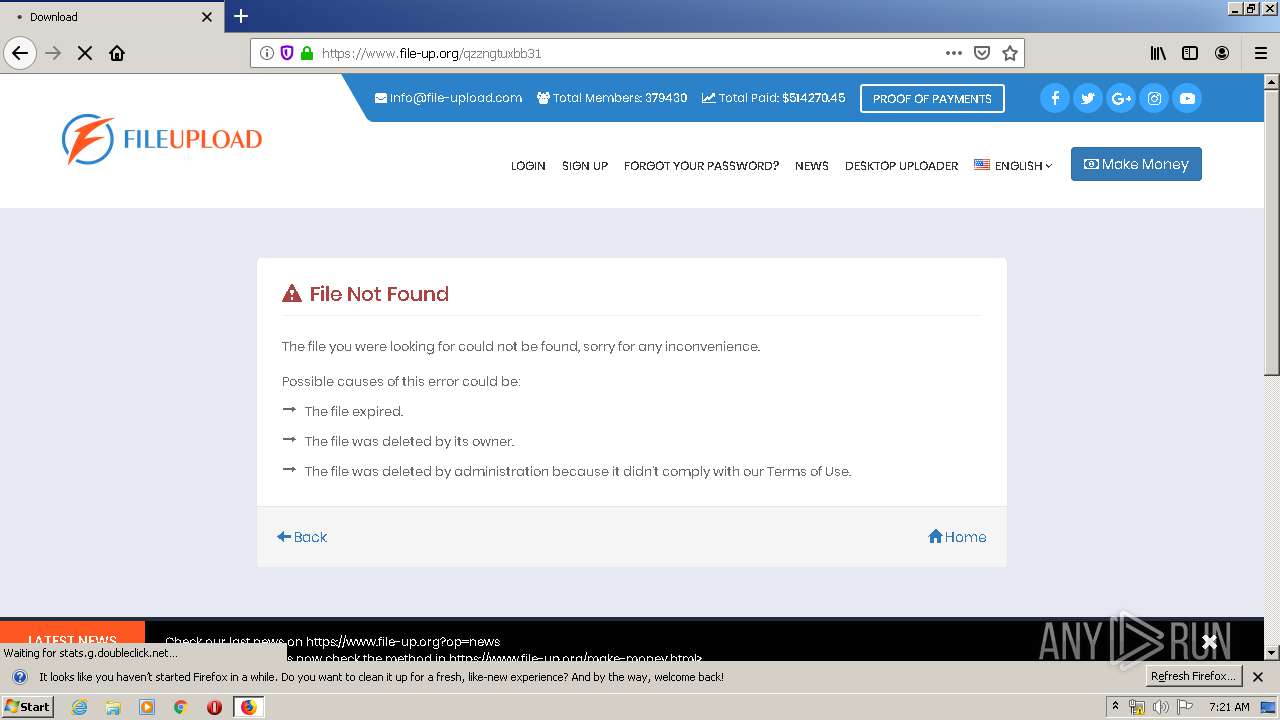This screenshot has width=1280, height=720.
Task: Save page to Pocket icon
Action: tap(982, 53)
